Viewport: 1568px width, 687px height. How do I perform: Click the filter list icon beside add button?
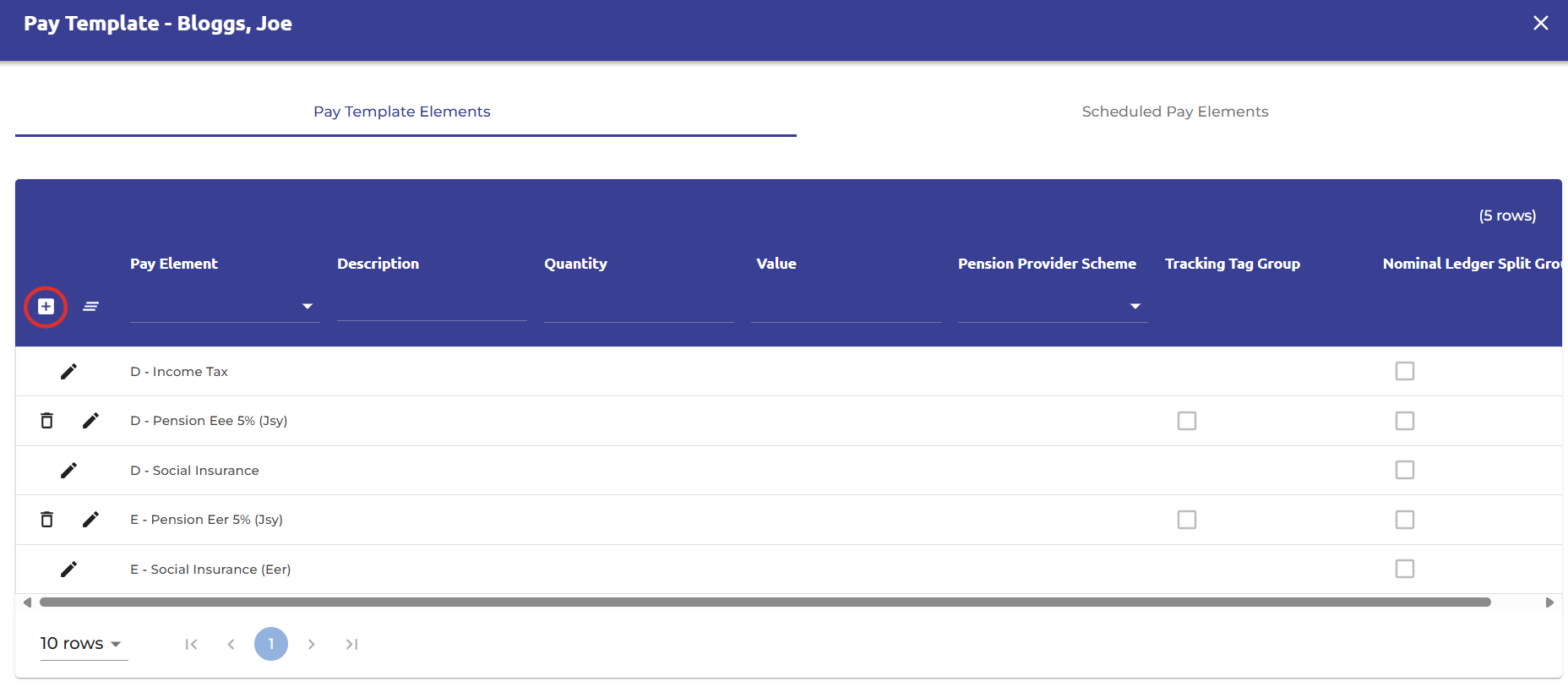pyautogui.click(x=91, y=306)
